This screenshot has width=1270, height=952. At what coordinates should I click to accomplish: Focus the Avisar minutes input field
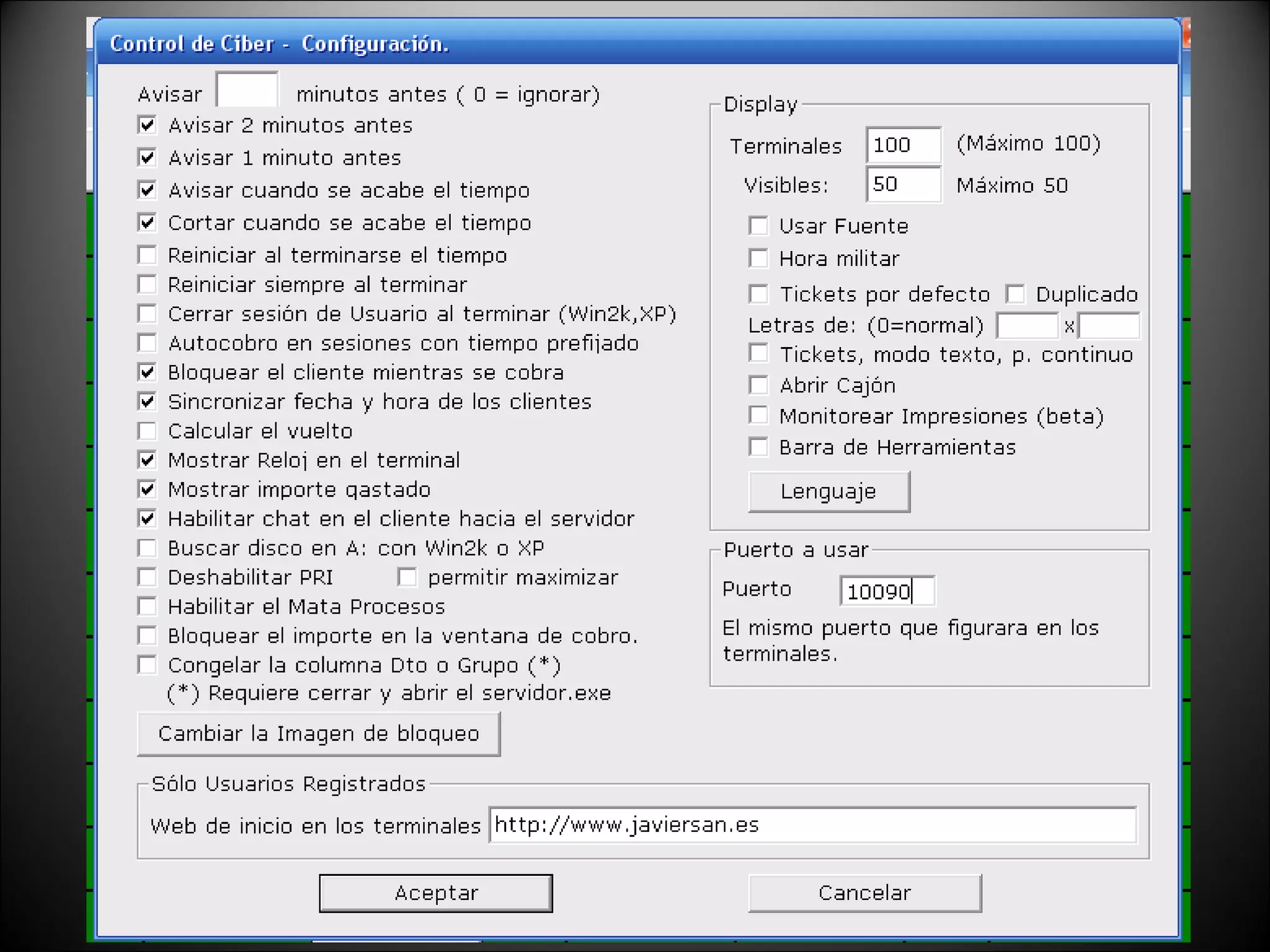click(x=247, y=90)
